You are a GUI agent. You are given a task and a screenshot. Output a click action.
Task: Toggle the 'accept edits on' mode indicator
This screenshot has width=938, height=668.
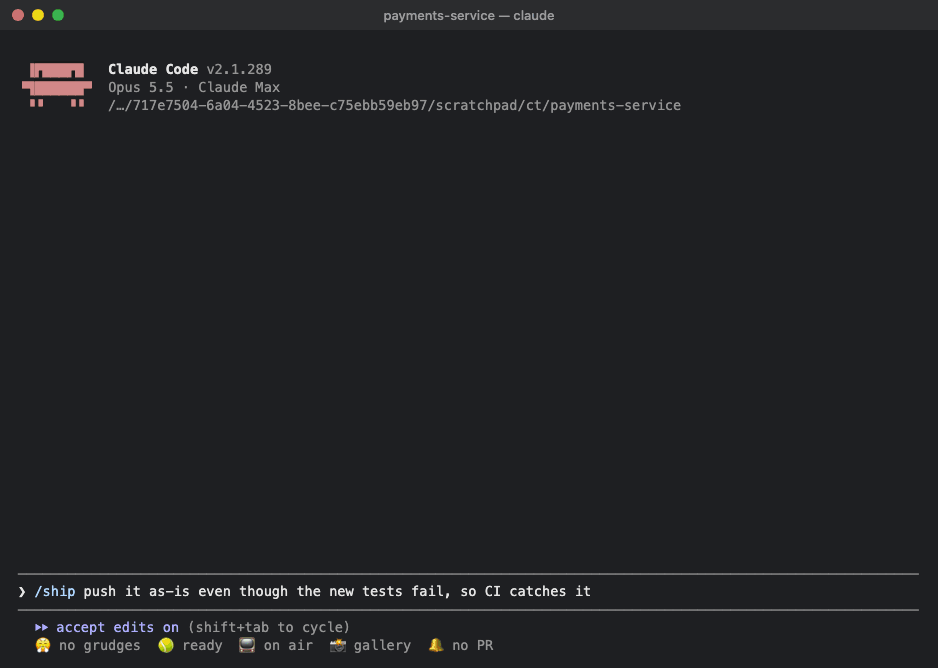117,627
